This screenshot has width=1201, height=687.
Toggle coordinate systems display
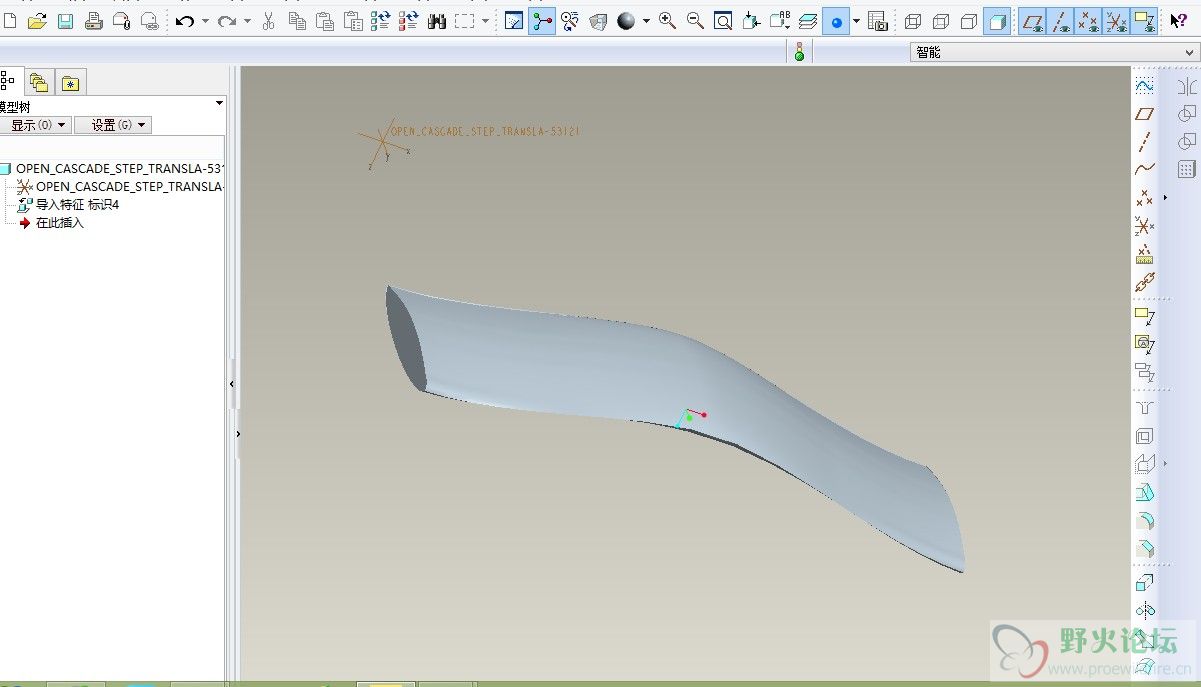point(1117,21)
